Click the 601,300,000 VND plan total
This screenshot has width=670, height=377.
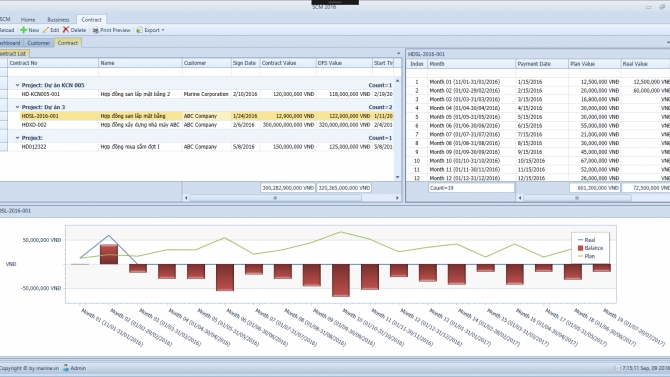click(x=595, y=188)
